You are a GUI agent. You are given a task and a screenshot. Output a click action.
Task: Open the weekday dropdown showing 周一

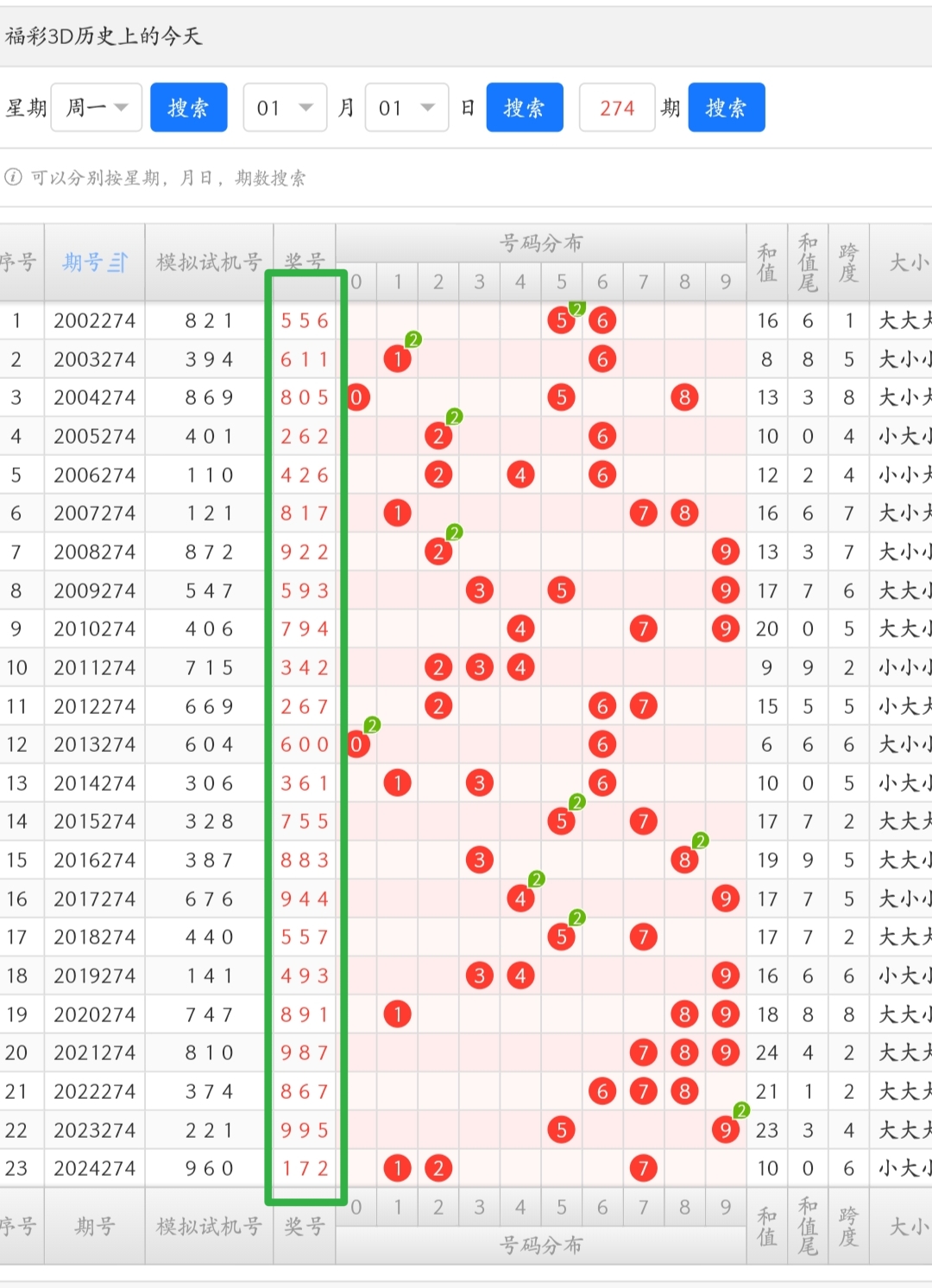tap(96, 108)
